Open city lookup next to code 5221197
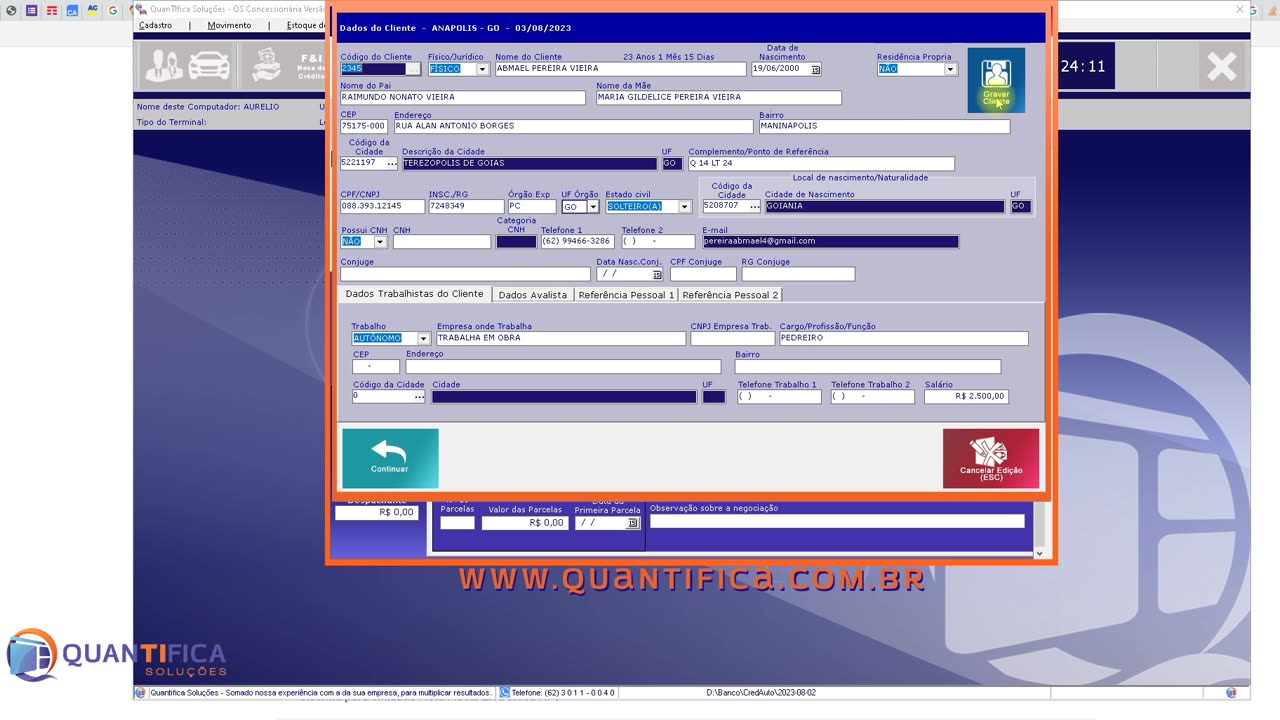Screen dimensions: 1280x720 pyautogui.click(x=392, y=163)
